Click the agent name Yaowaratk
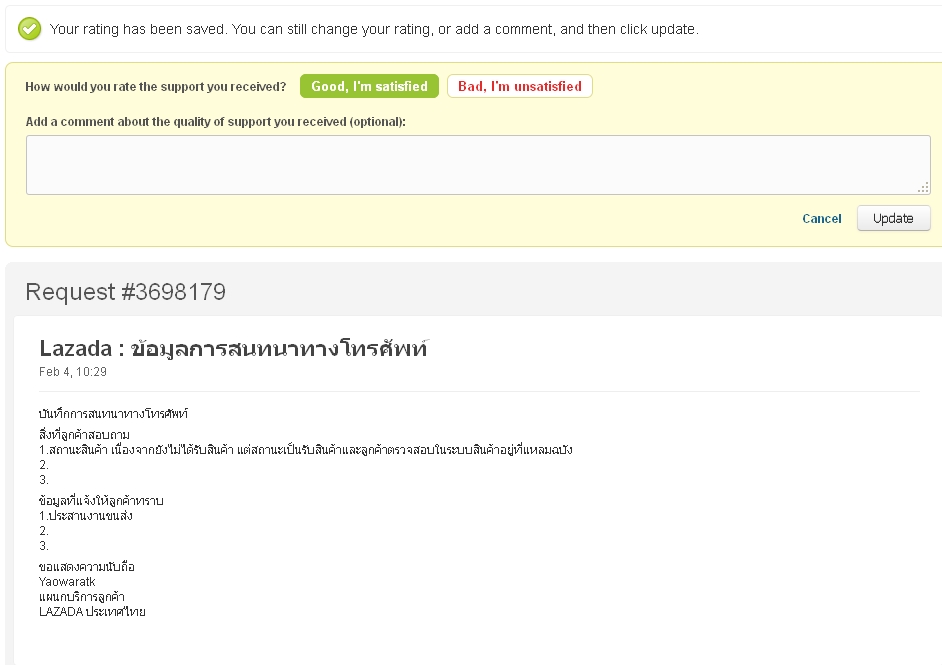 point(67,581)
